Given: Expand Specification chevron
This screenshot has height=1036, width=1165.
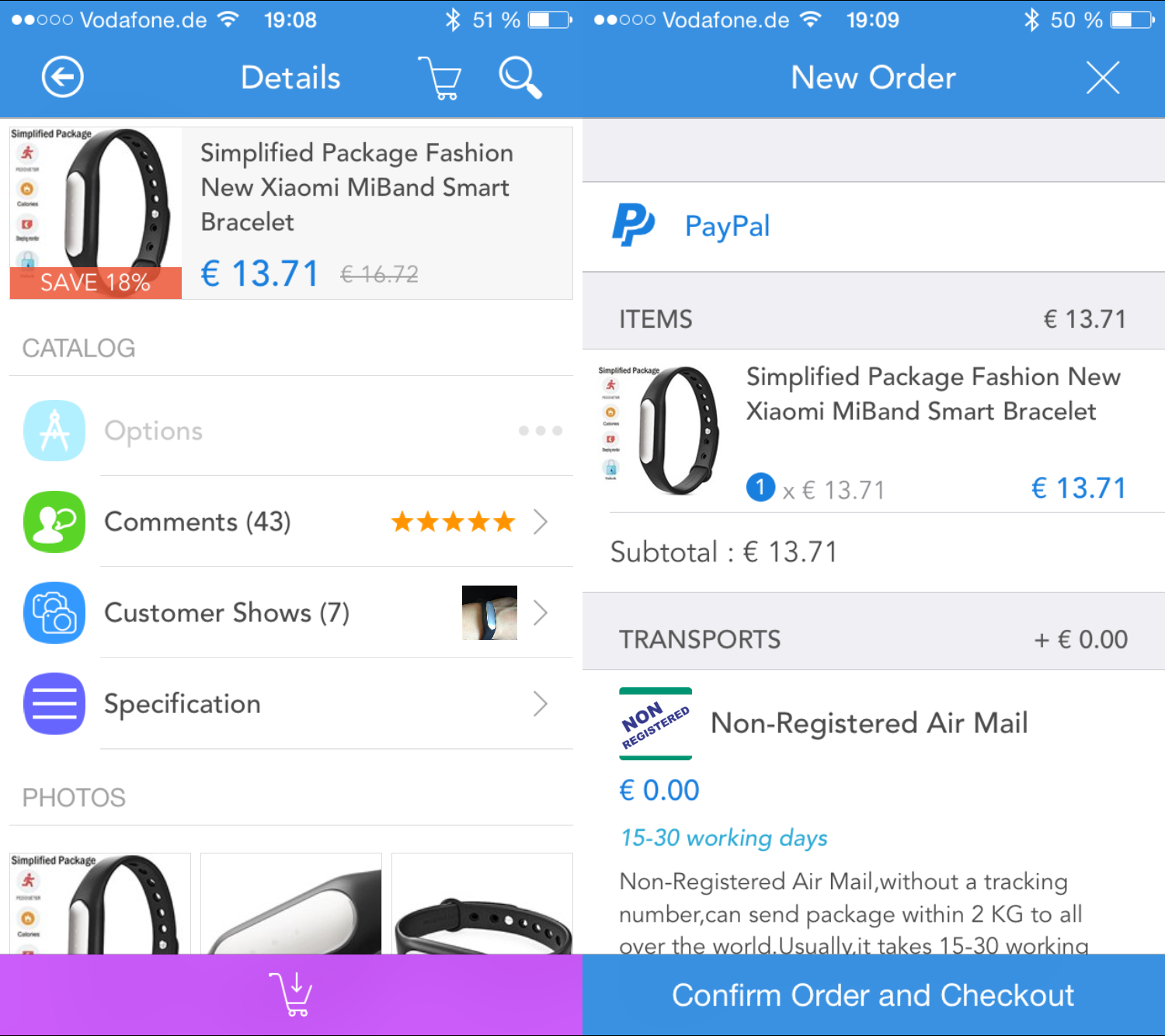Looking at the screenshot, I should (x=541, y=704).
